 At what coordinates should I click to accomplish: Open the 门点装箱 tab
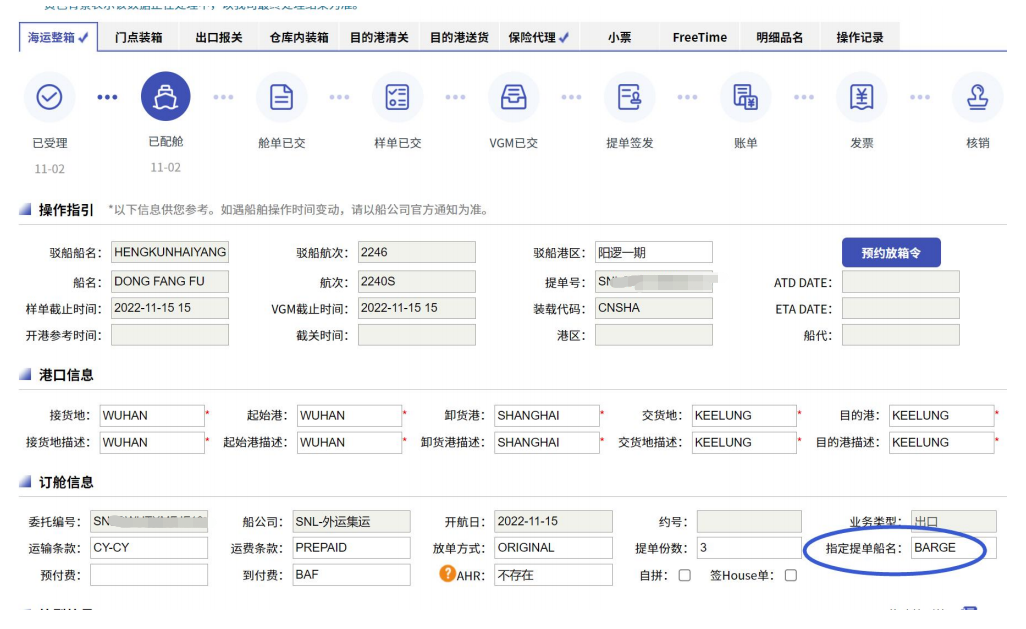click(138, 37)
